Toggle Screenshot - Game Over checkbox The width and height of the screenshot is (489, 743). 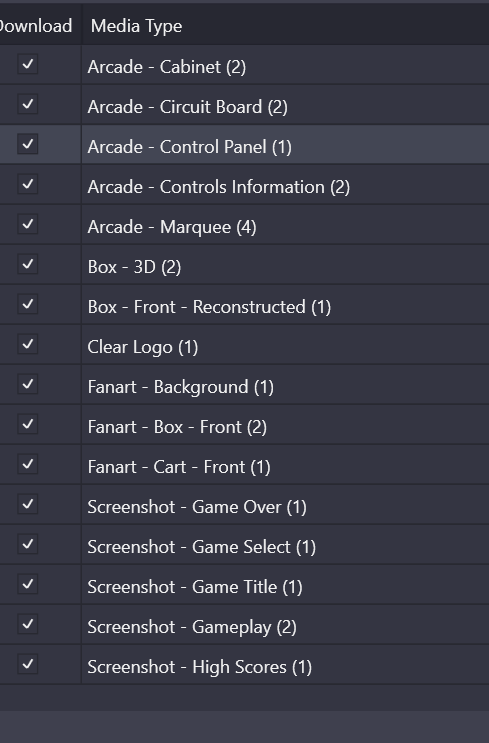tap(28, 504)
